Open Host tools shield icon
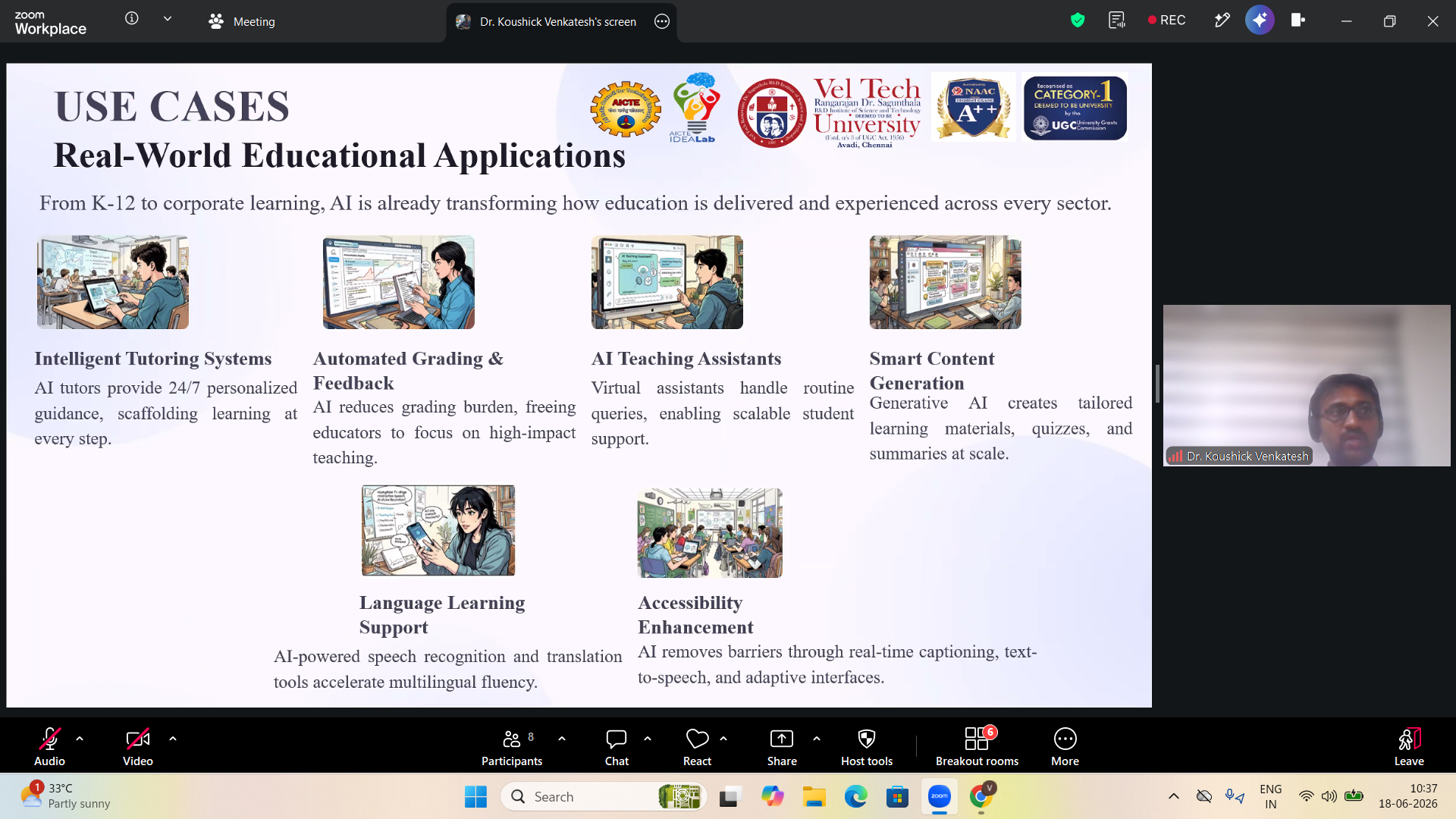The width and height of the screenshot is (1456, 819). pos(867,747)
